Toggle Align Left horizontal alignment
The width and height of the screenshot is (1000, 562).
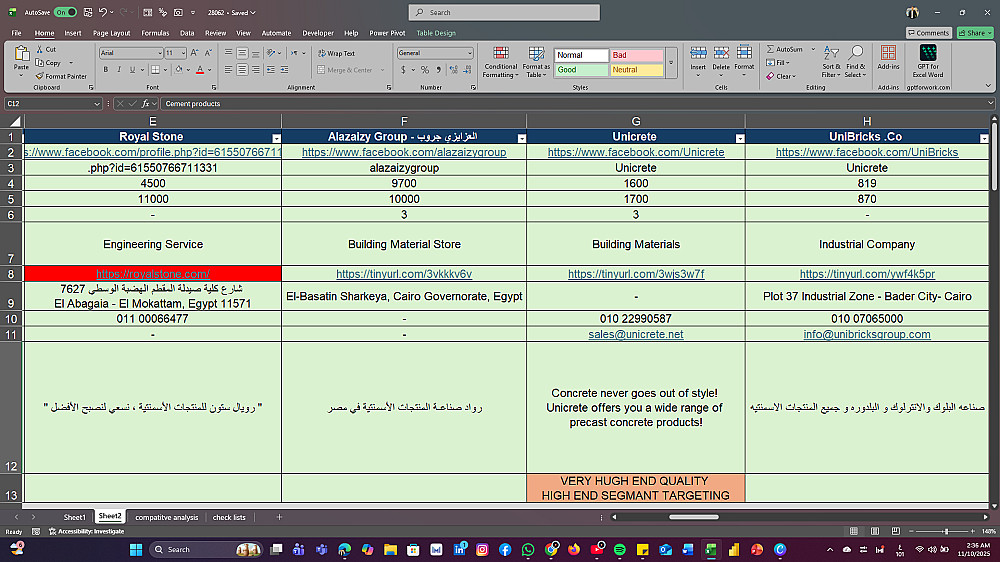[228, 70]
